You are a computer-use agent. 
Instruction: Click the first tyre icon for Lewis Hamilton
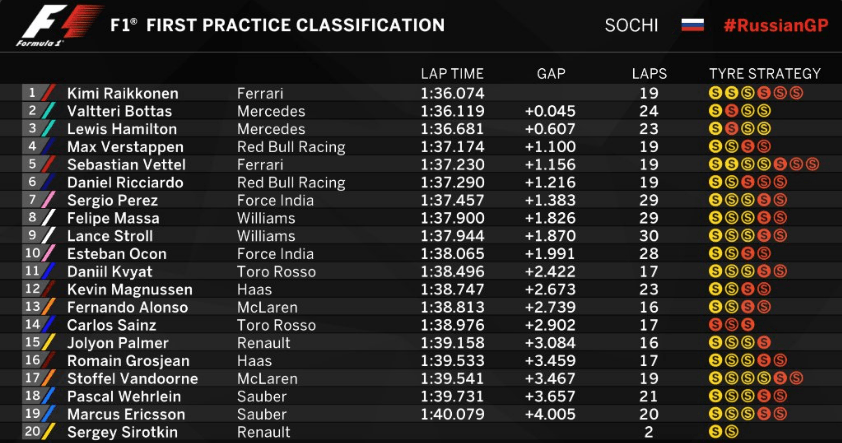click(x=715, y=128)
